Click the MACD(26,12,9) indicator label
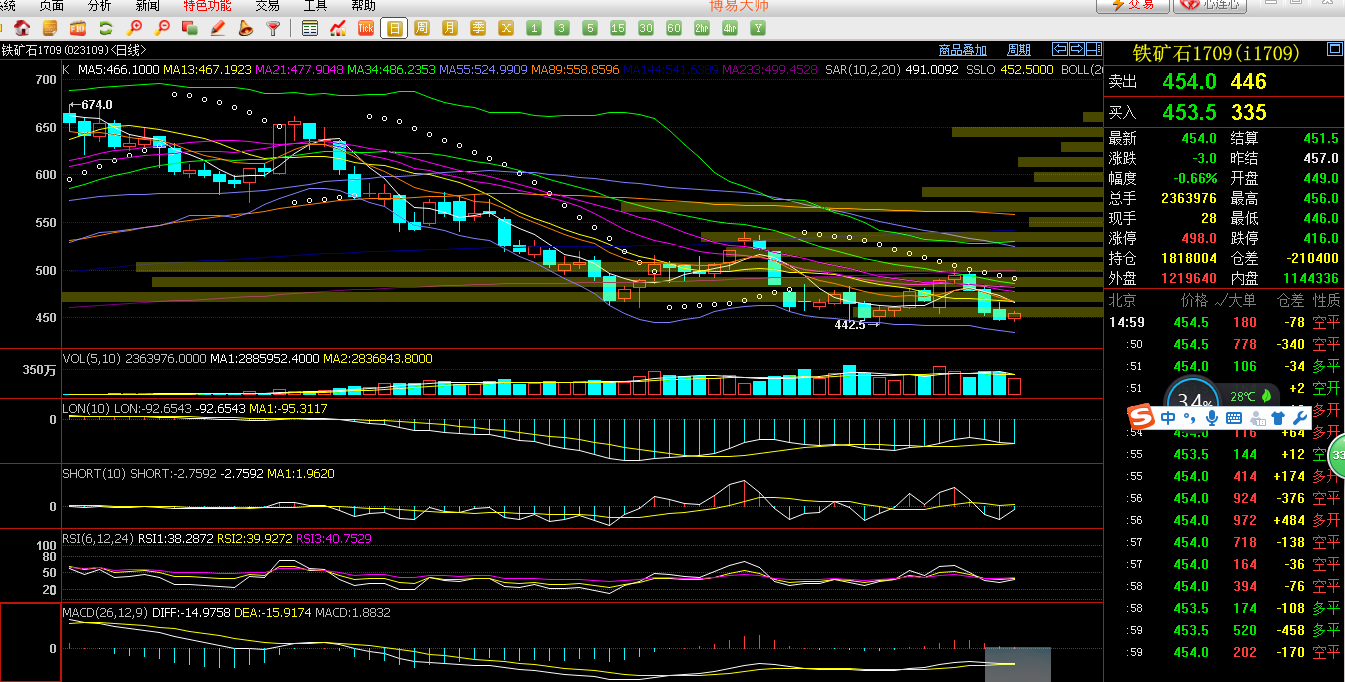This screenshot has width=1345, height=682. click(105, 612)
